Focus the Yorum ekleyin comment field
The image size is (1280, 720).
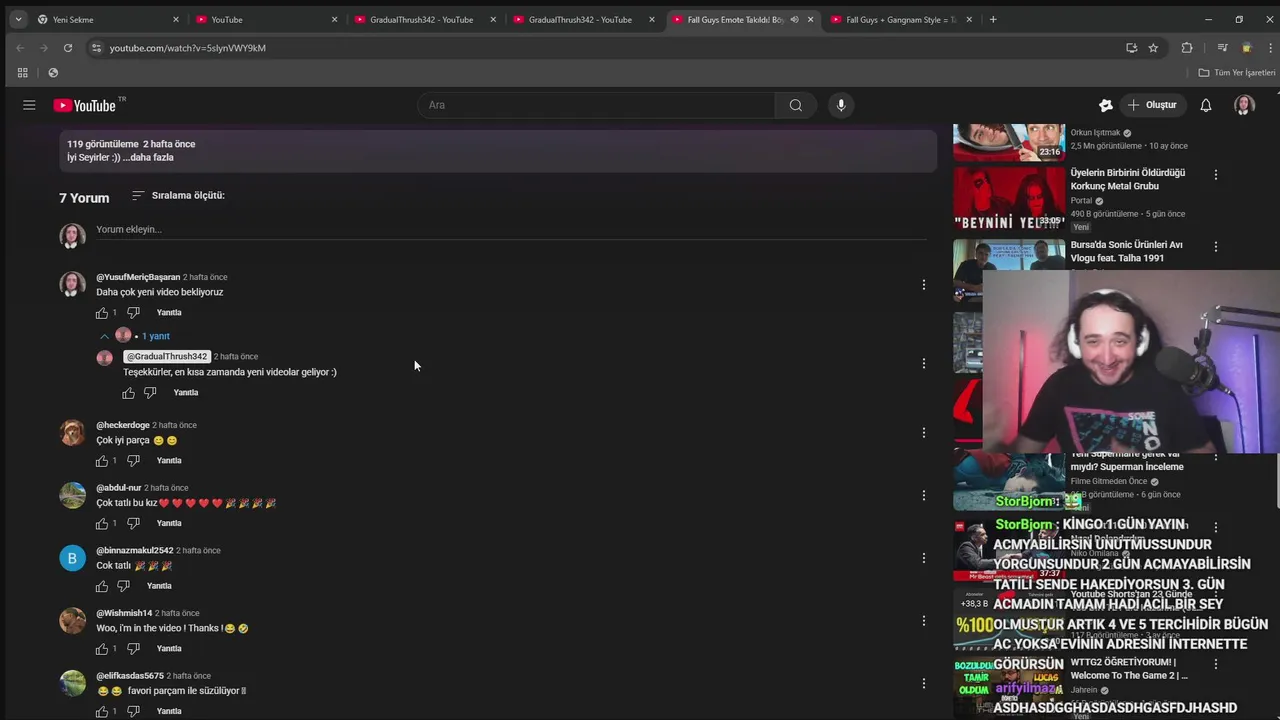pos(511,230)
